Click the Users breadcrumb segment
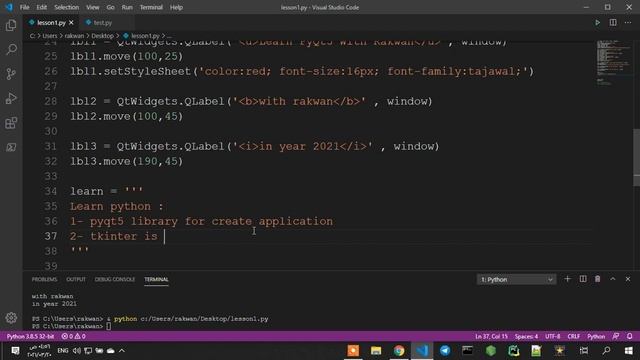640x360 pixels. (x=50, y=36)
